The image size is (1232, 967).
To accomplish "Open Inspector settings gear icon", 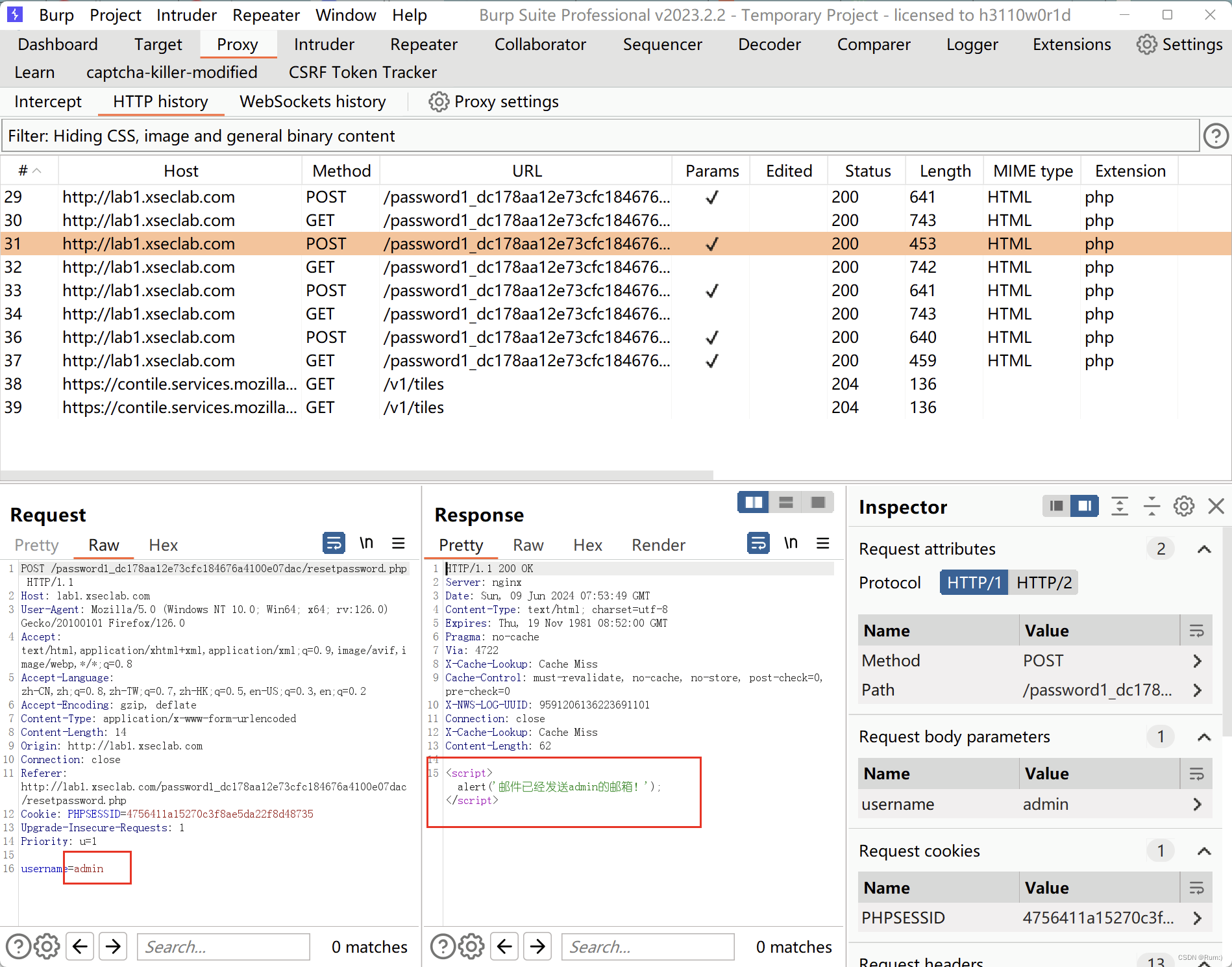I will point(1184,506).
